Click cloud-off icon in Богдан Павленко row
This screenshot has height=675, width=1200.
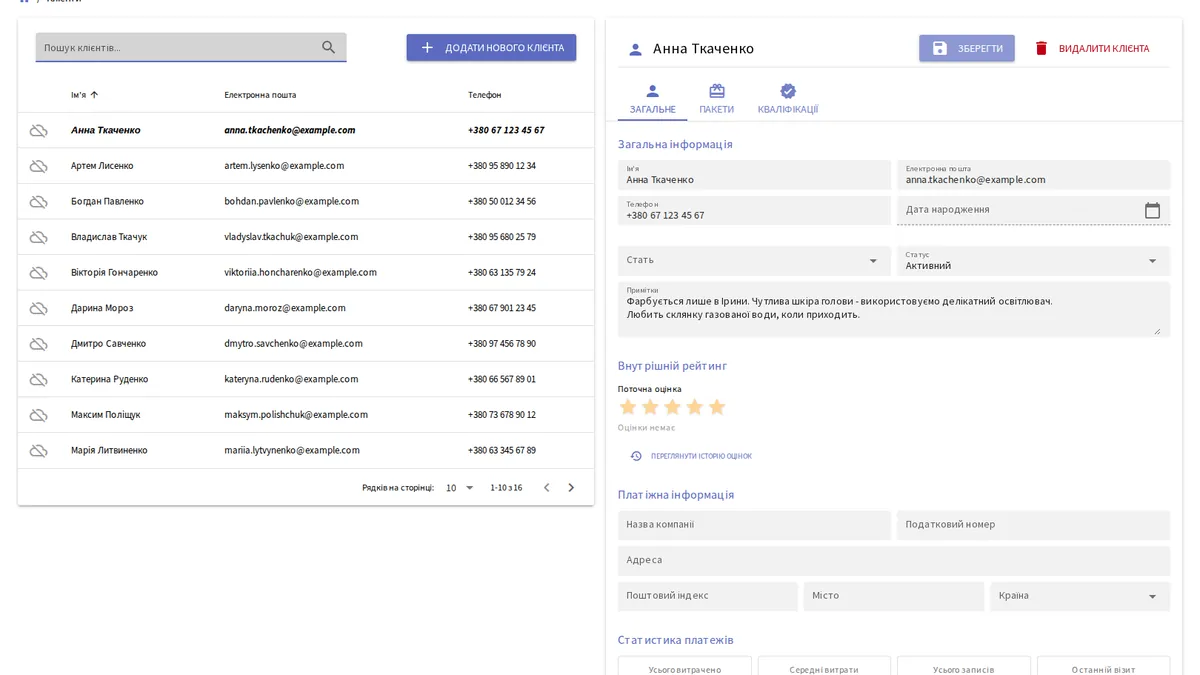38,202
